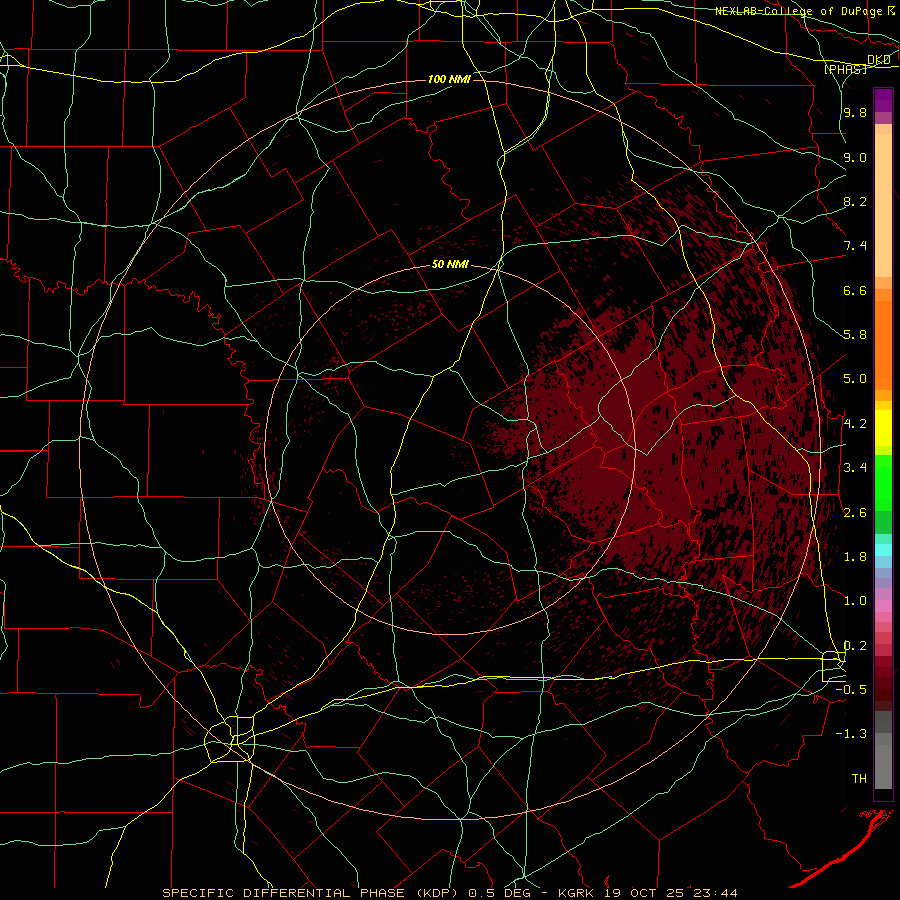The width and height of the screenshot is (900, 900).
Task: Click the 3.4 value on the color scale
Action: pos(855,468)
